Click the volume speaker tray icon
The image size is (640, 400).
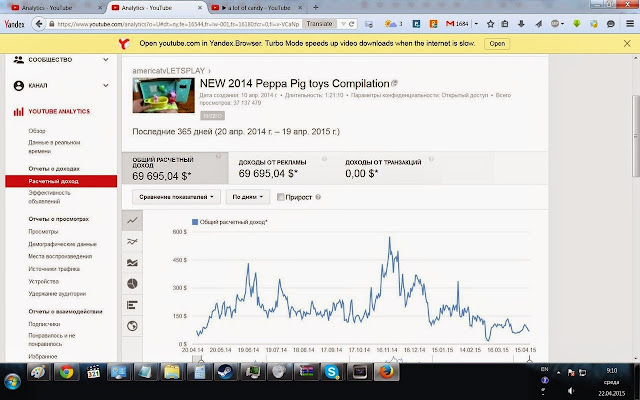571,391
